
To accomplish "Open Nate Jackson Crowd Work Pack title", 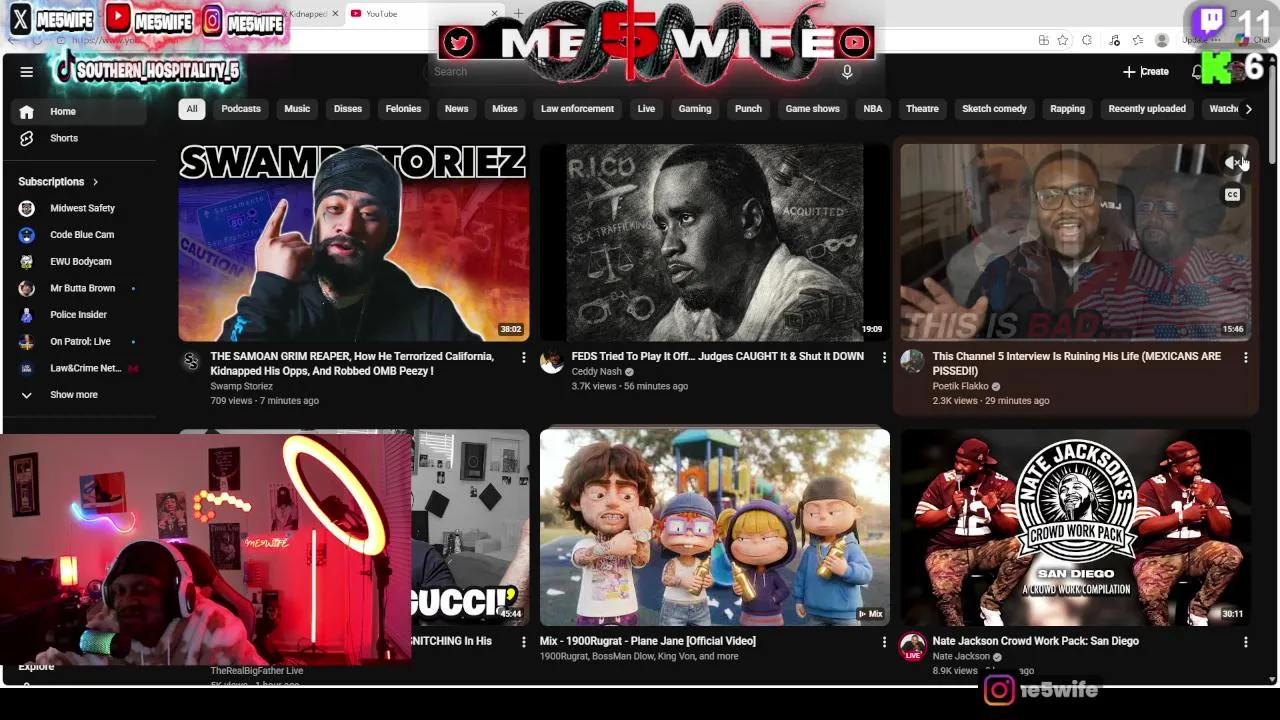I will 1035,642.
